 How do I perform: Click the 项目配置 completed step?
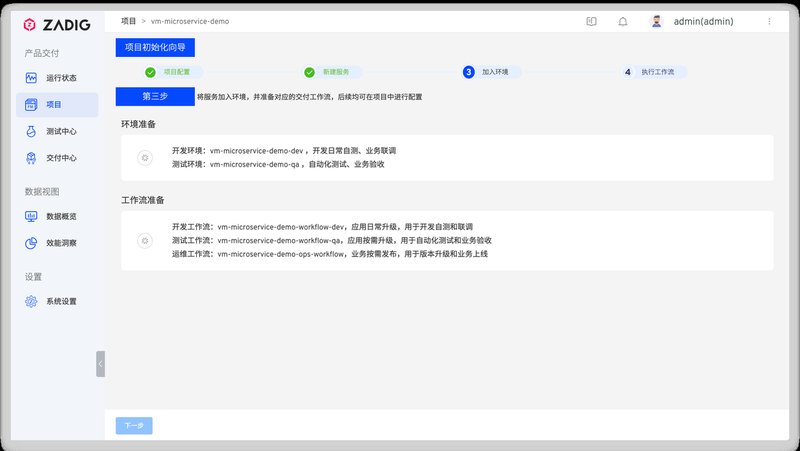coord(175,72)
